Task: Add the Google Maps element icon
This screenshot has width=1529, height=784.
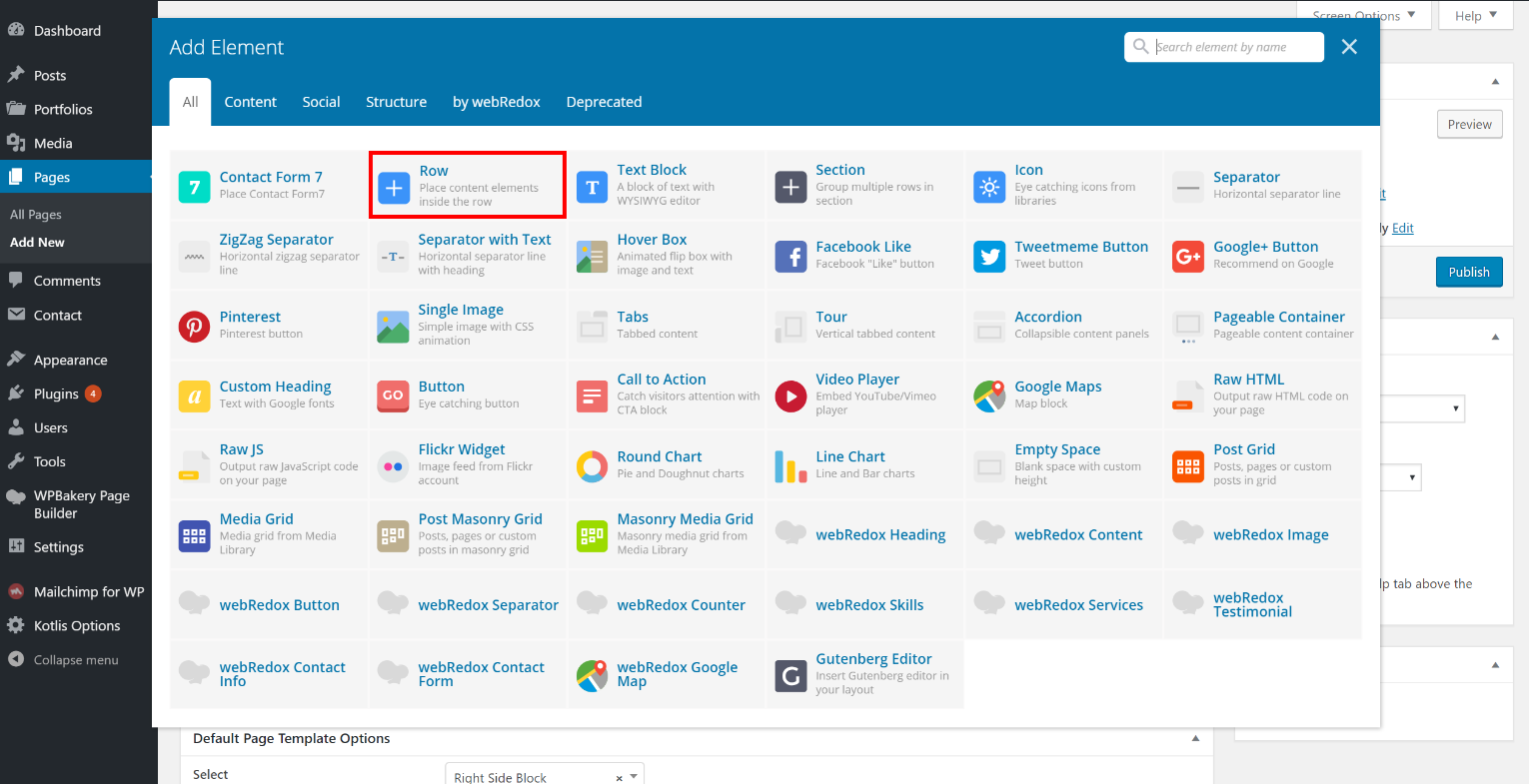Action: (989, 396)
